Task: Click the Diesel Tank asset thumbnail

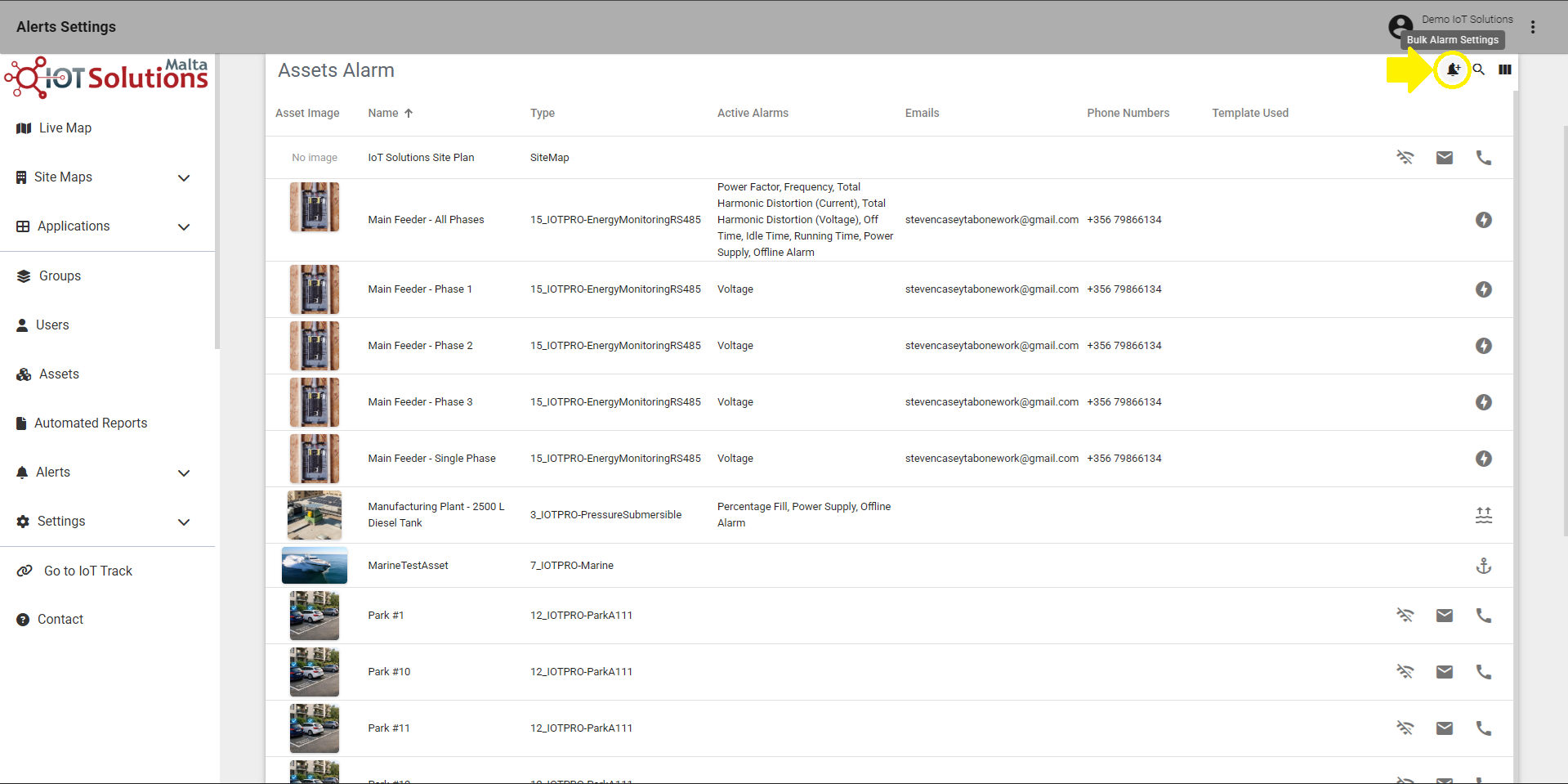Action: (315, 515)
